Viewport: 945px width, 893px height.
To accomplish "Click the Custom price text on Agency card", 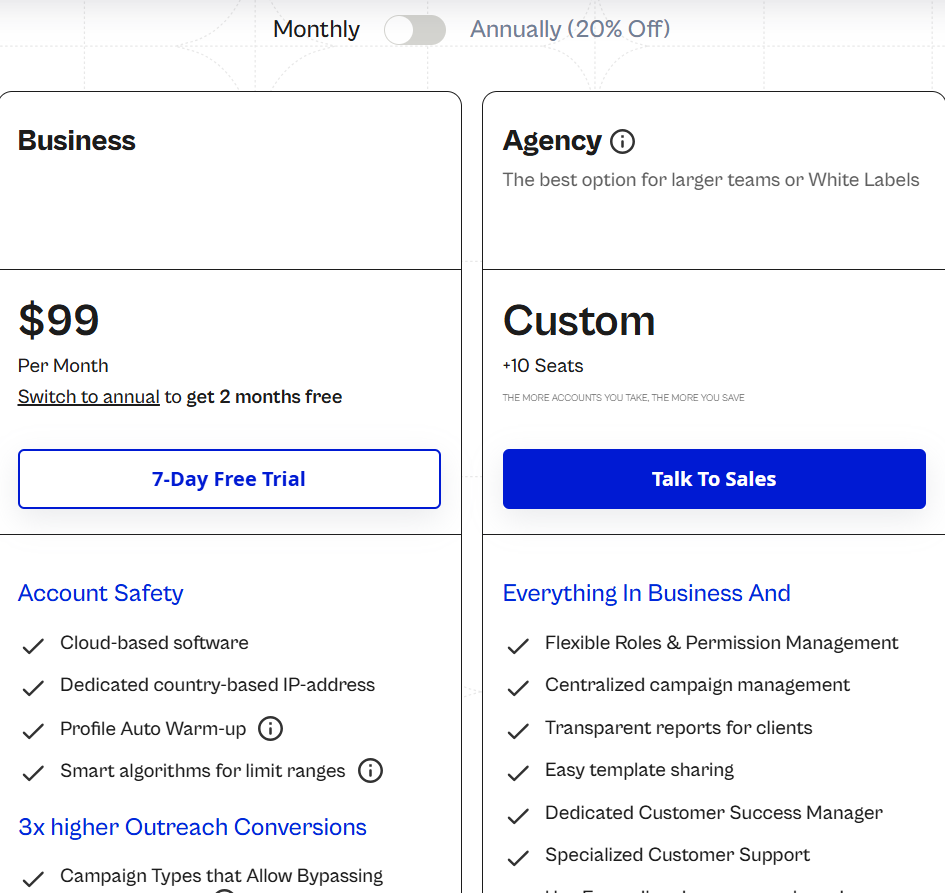I will click(579, 321).
